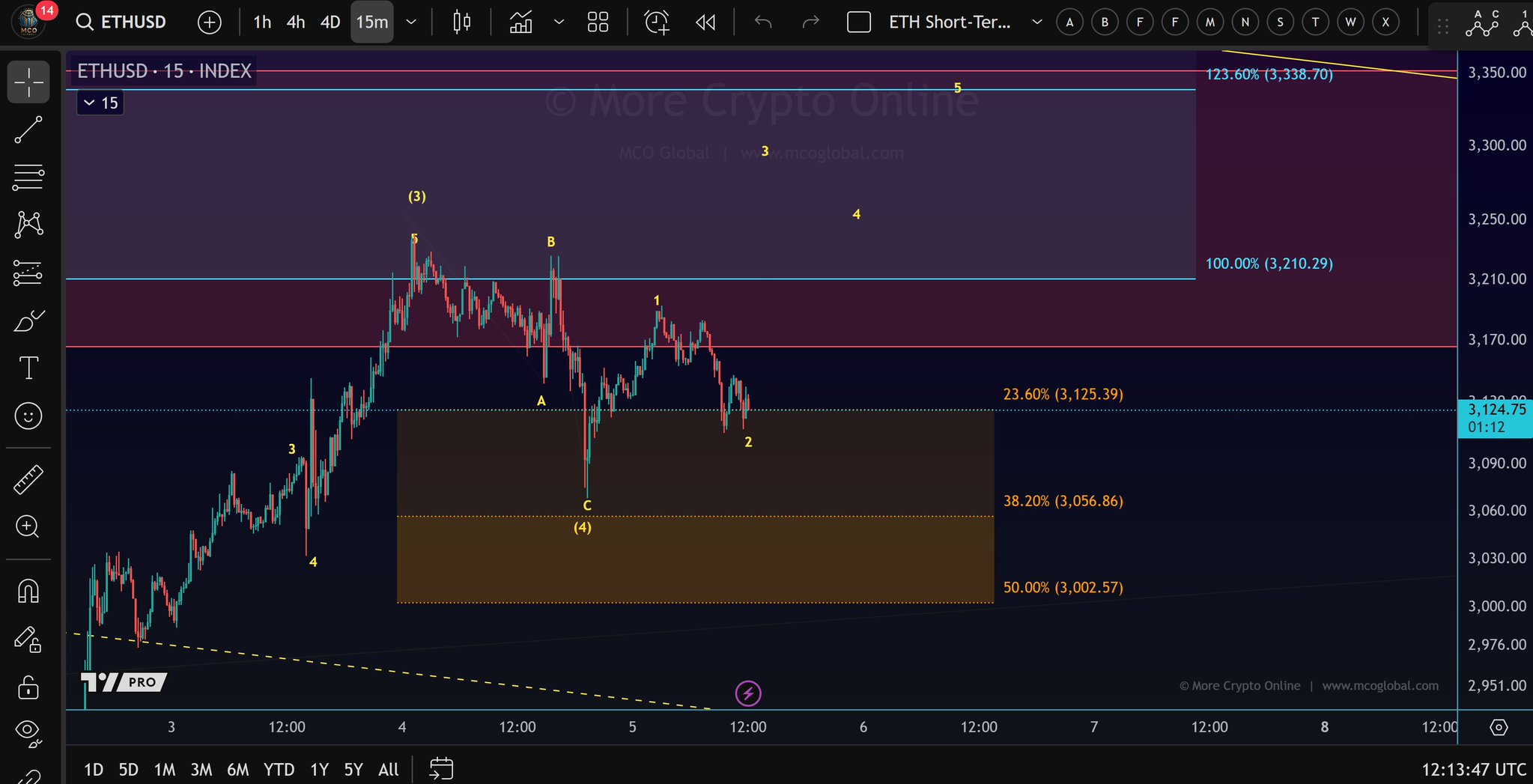The height and width of the screenshot is (784, 1533).
Task: Click the ETH Short-Ter... layout name
Action: point(950,22)
